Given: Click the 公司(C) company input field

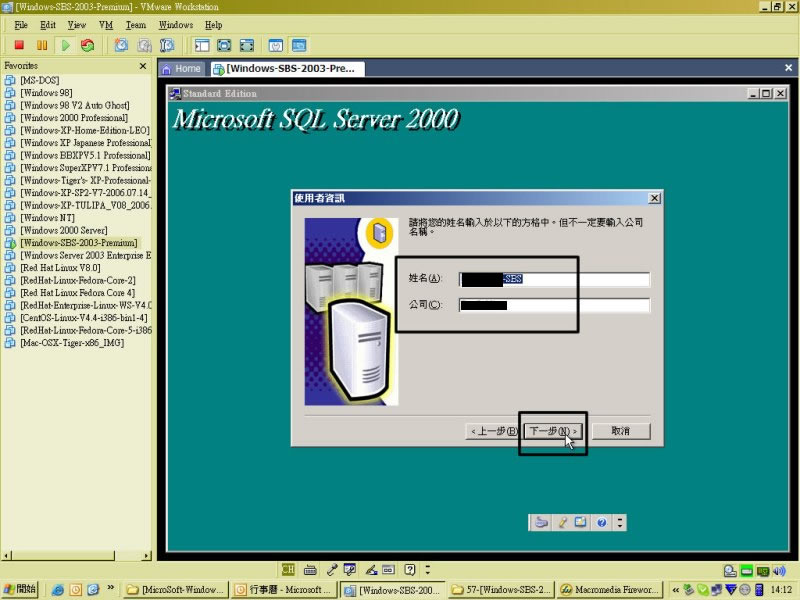Looking at the screenshot, I should pos(555,305).
